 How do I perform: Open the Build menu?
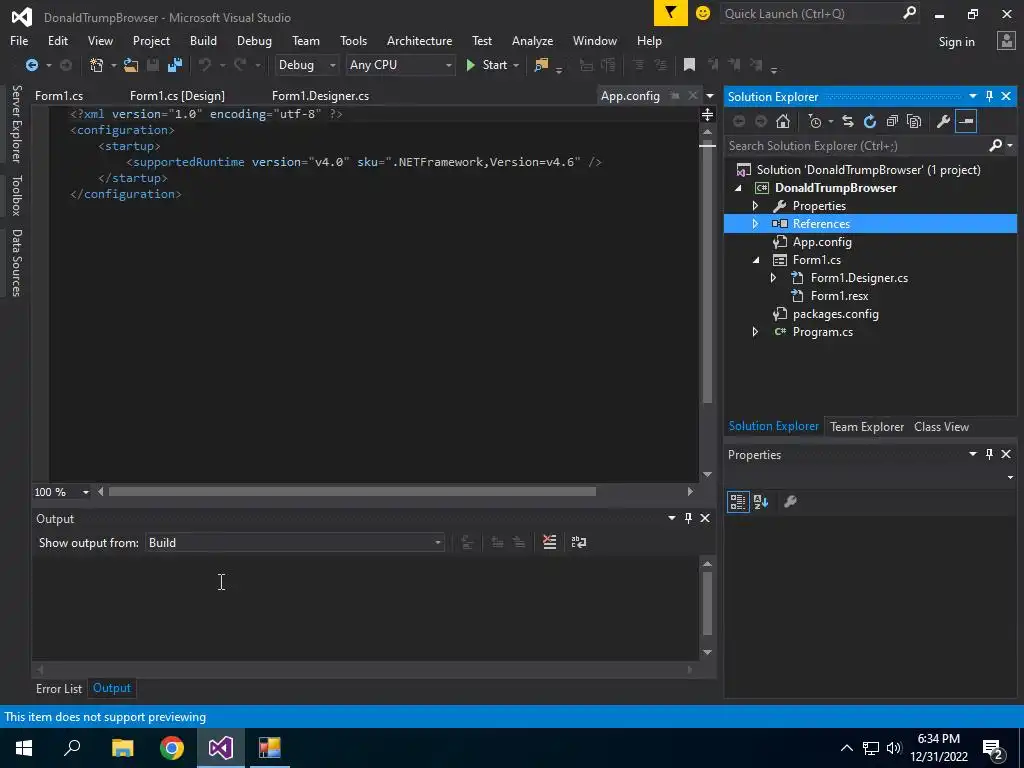tap(203, 40)
